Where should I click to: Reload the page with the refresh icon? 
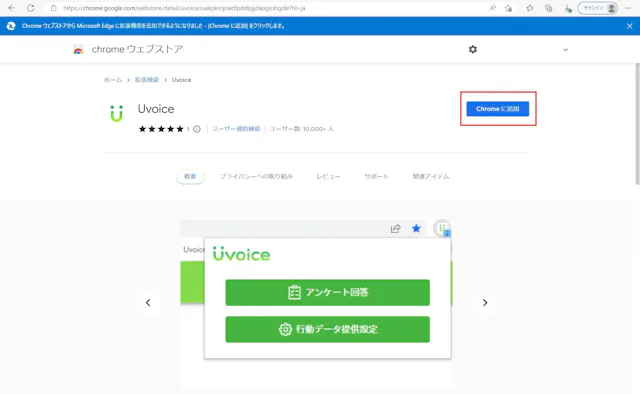pyautogui.click(x=31, y=8)
